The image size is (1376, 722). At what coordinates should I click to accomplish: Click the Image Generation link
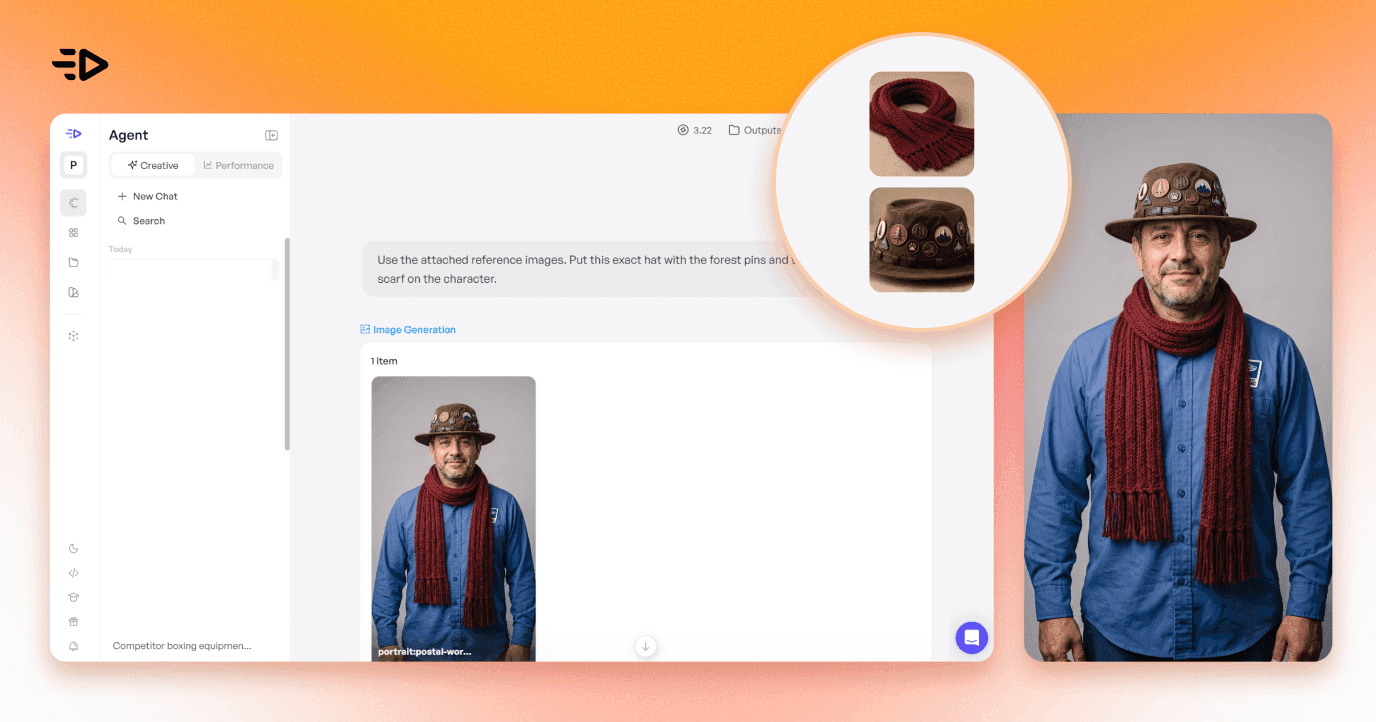coord(408,329)
